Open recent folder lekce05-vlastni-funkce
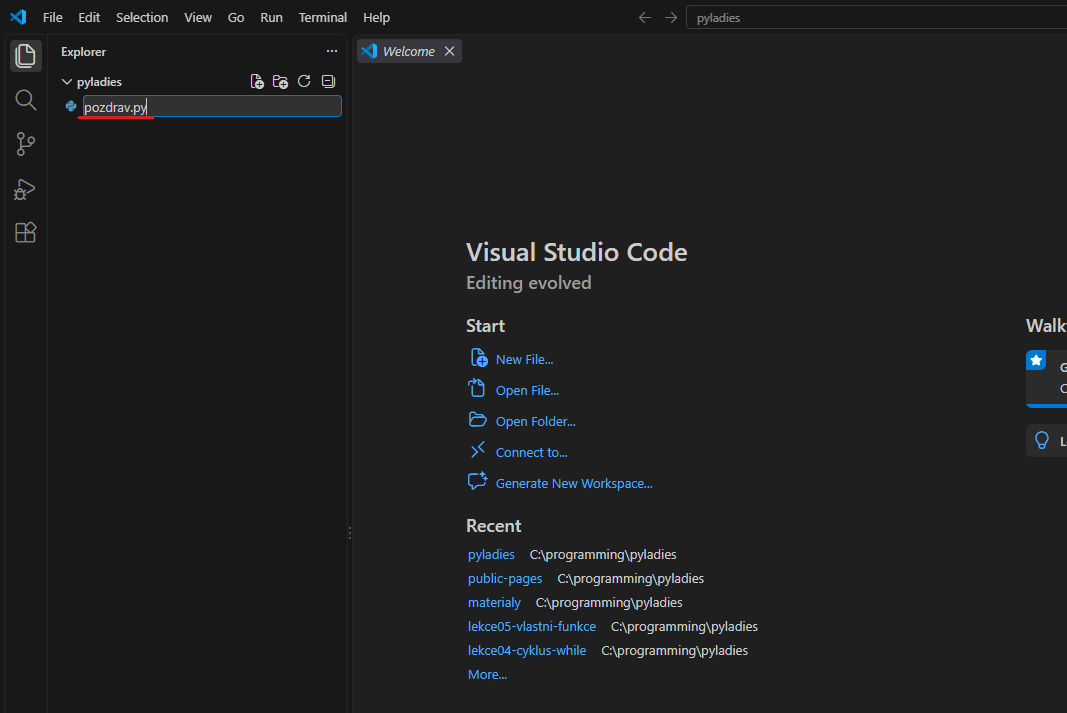Viewport: 1067px width, 713px height. (531, 626)
